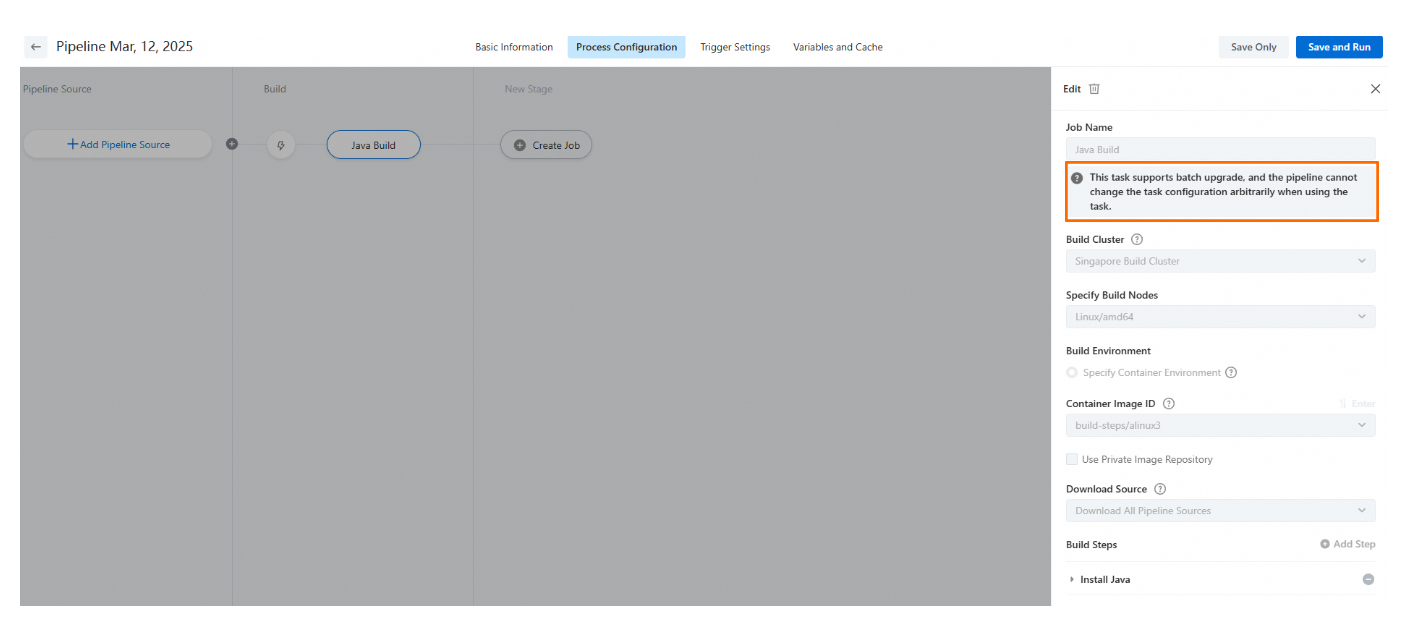Image resolution: width=1408 pixels, height=642 pixels.
Task: Open help for Build Cluster
Action: click(1137, 240)
